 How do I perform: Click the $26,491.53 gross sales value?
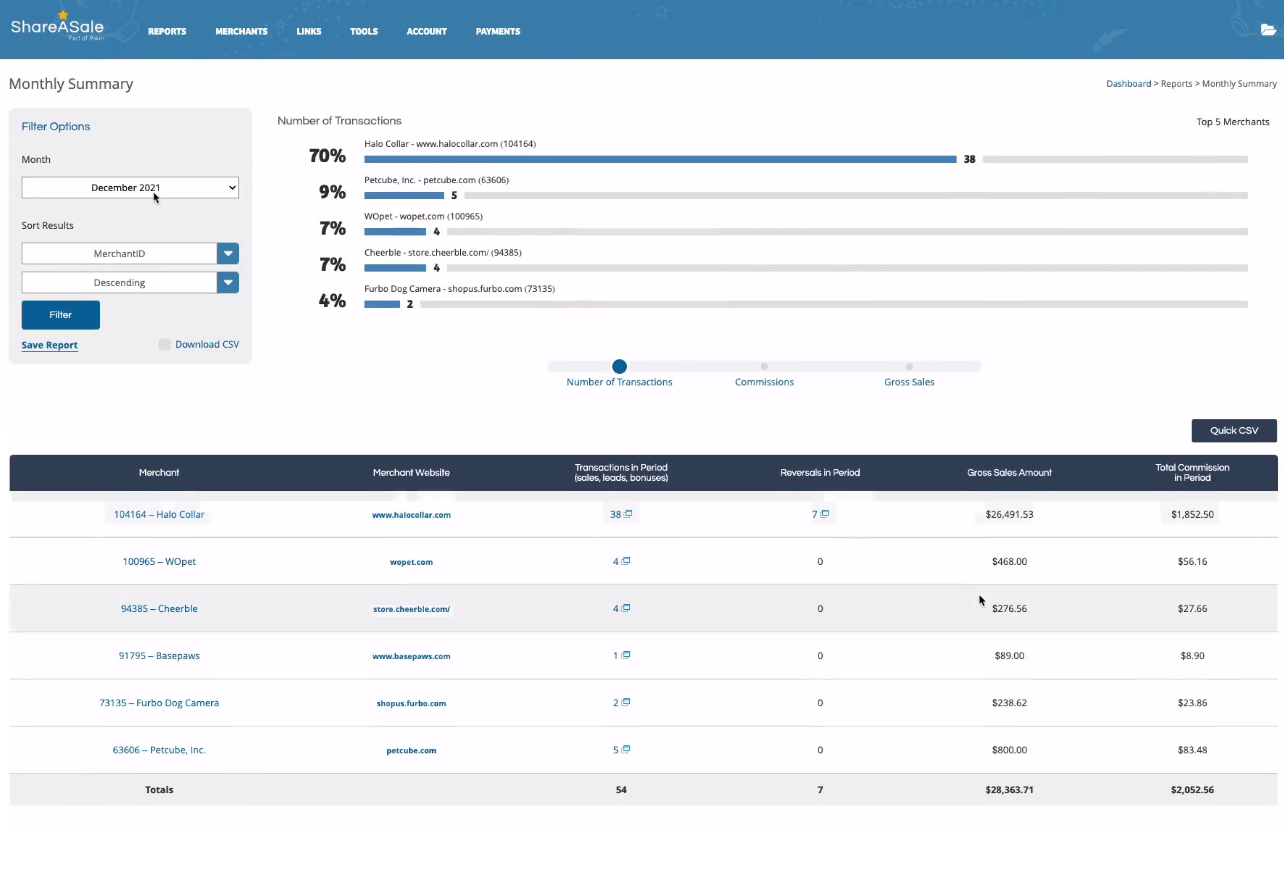[1009, 514]
